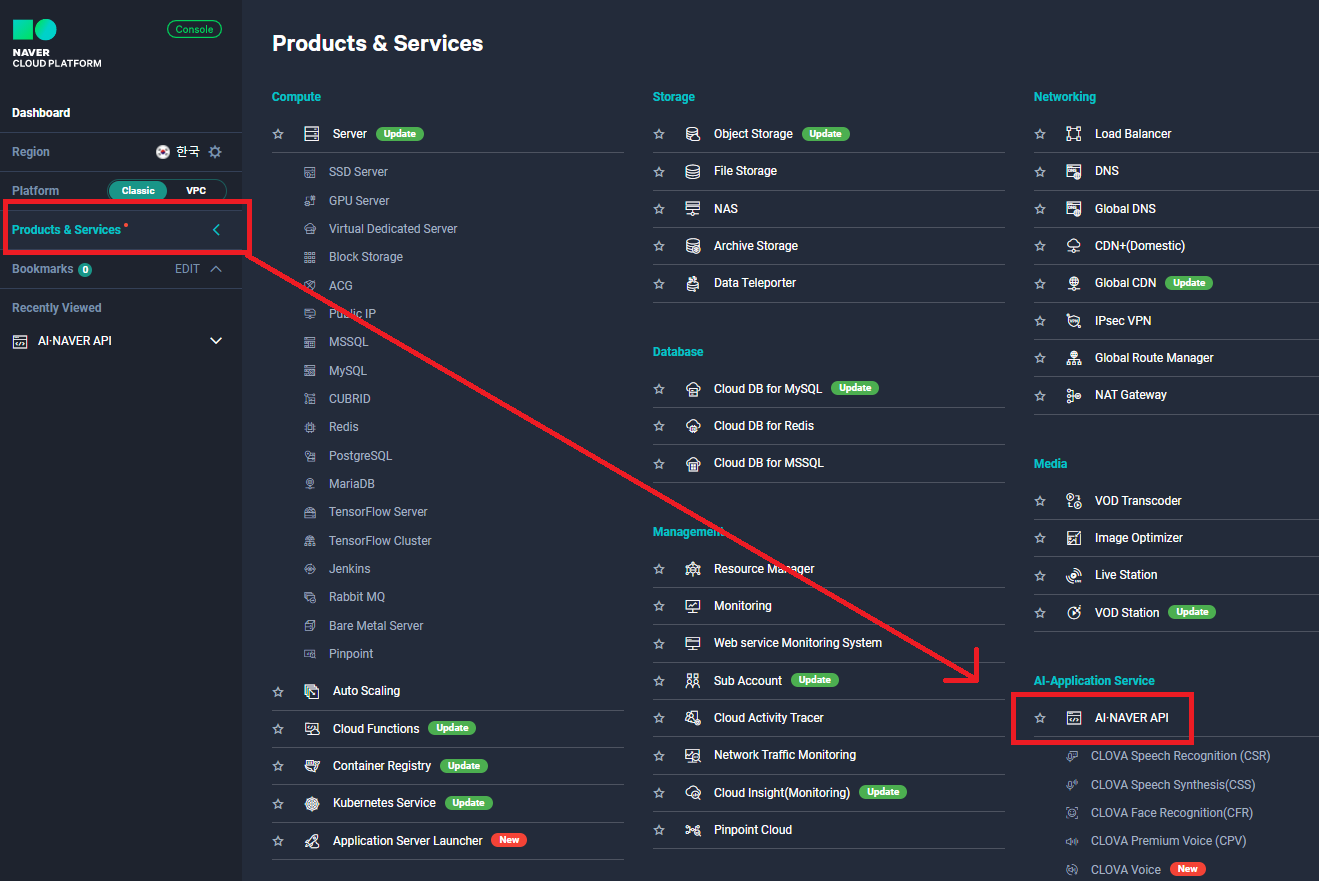This screenshot has width=1319, height=881.
Task: Open CDN+(Domestic) service
Action: point(1140,246)
